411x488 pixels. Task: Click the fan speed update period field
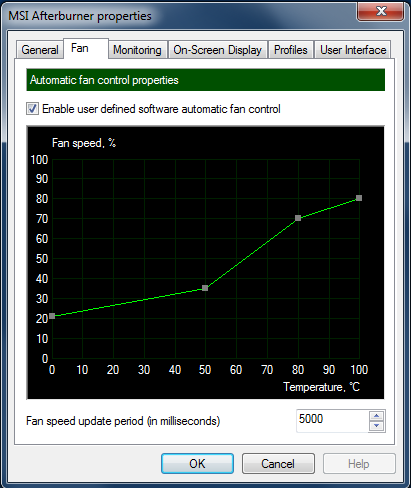pyautogui.click(x=332, y=421)
